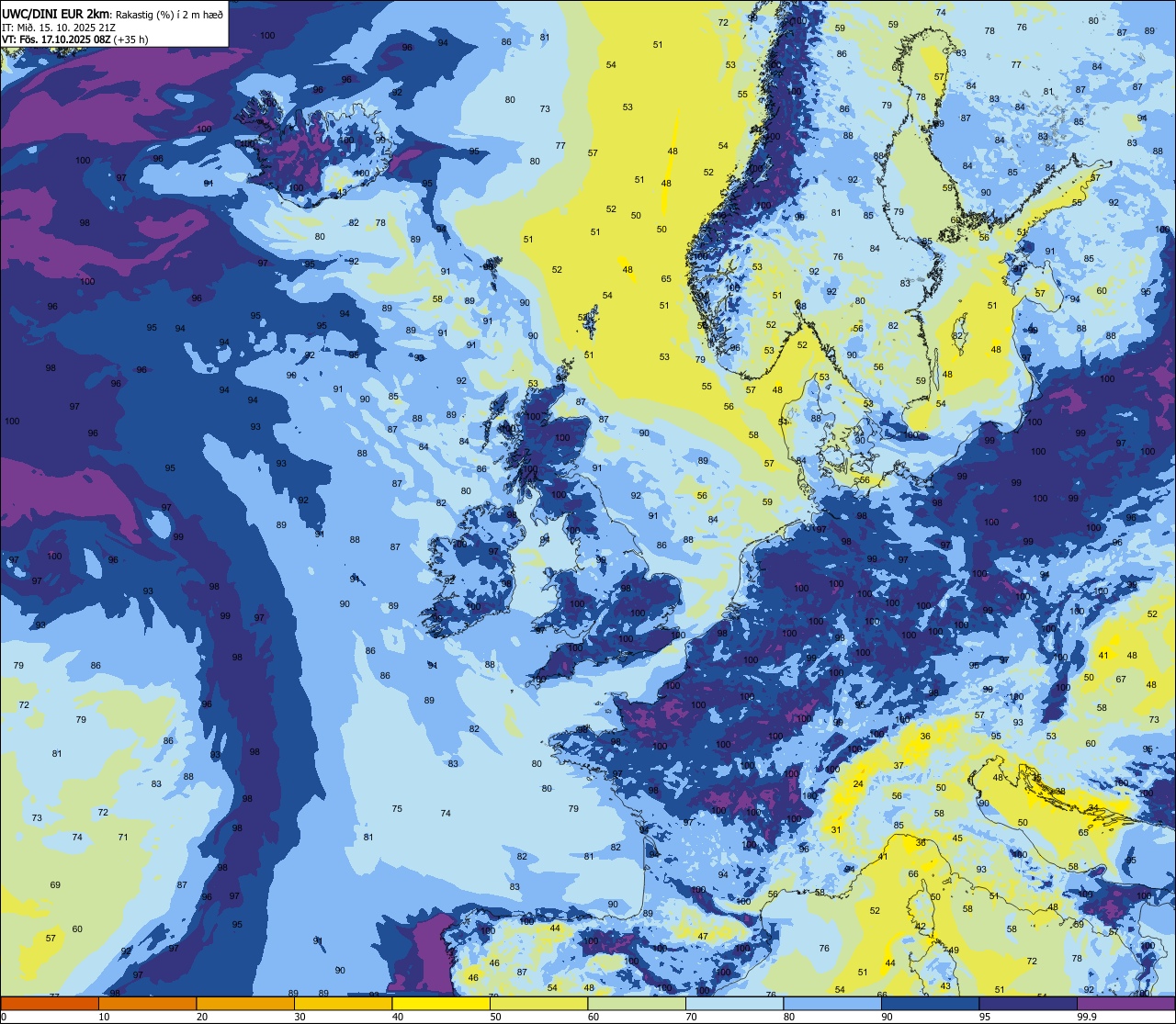Click the humidity value '75' in Bay of Biscay
The image size is (1176, 1024).
point(397,808)
